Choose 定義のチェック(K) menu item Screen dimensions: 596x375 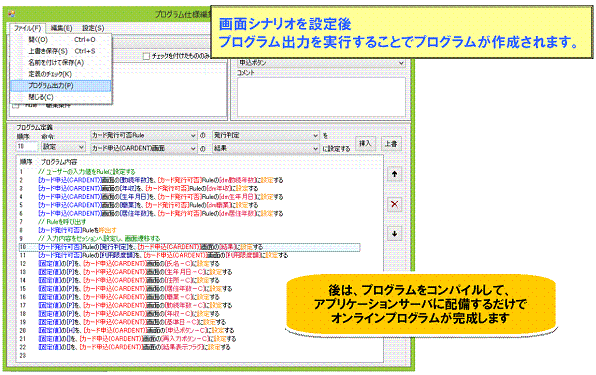(x=61, y=74)
